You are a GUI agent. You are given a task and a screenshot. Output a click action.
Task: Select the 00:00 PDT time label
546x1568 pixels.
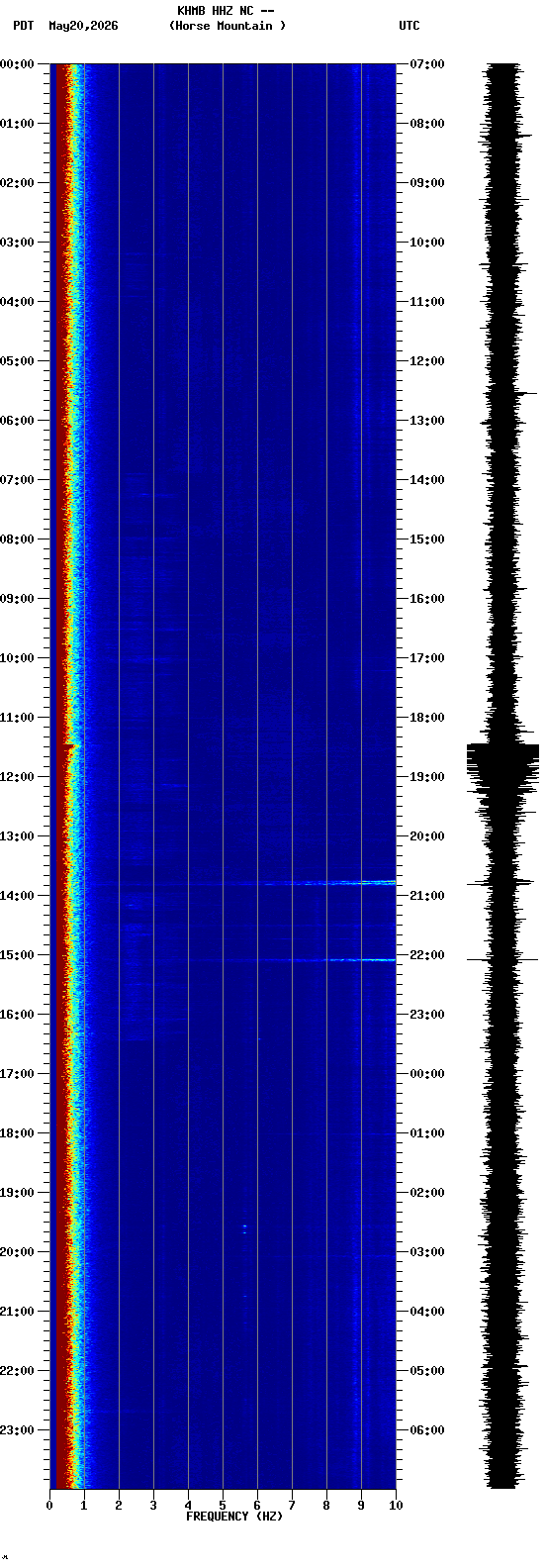click(17, 64)
